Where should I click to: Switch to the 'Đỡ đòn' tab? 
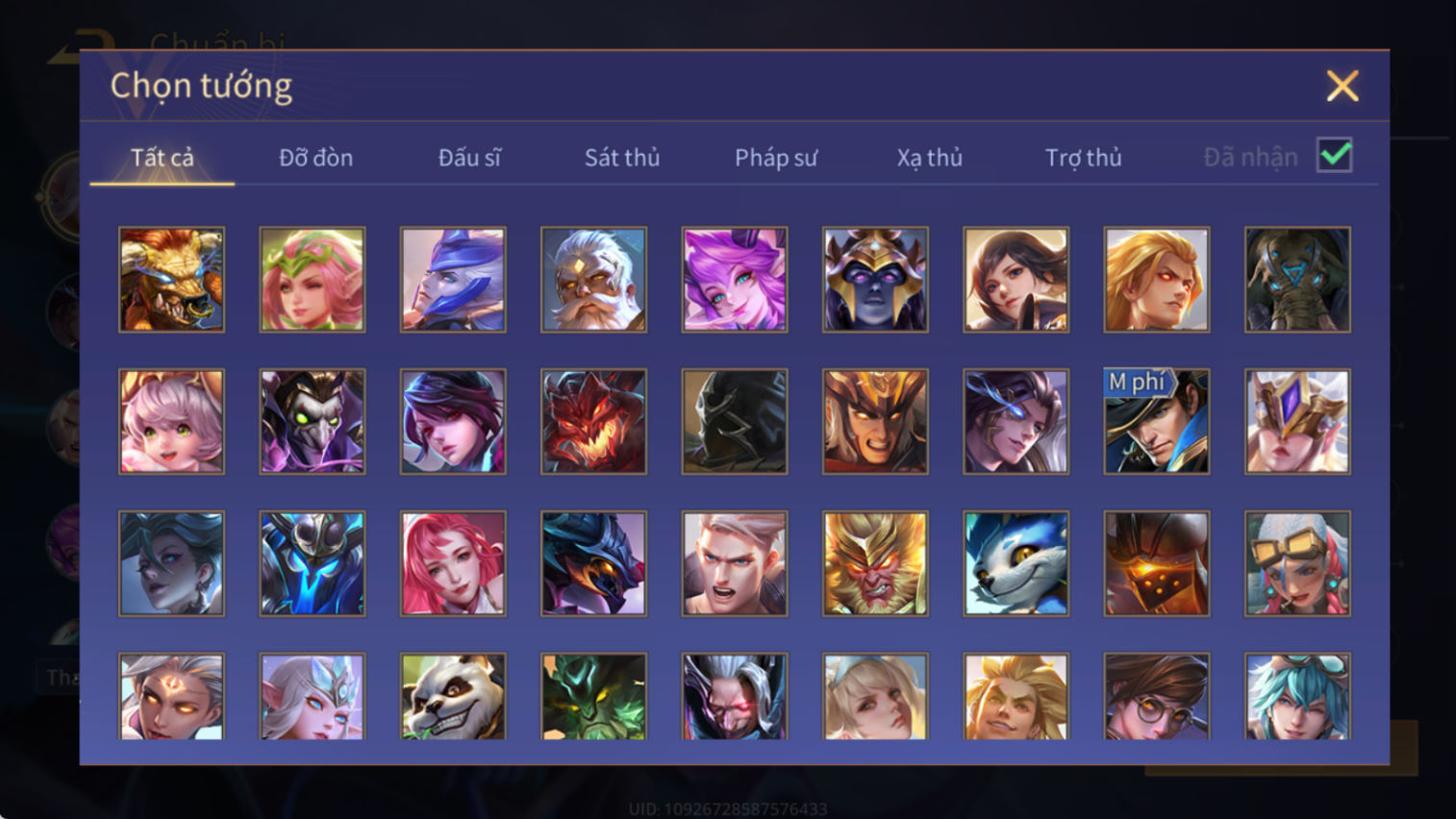point(315,158)
